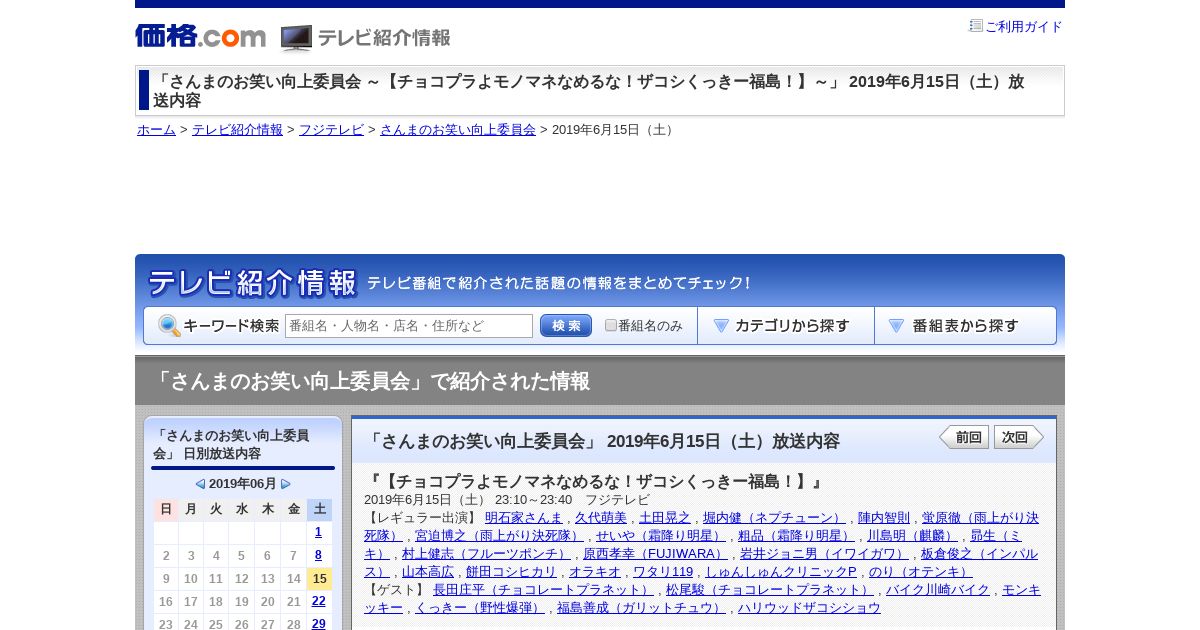1200x630 pixels.
Task: Open せいや（霜降り明星） link
Action: tap(661, 535)
